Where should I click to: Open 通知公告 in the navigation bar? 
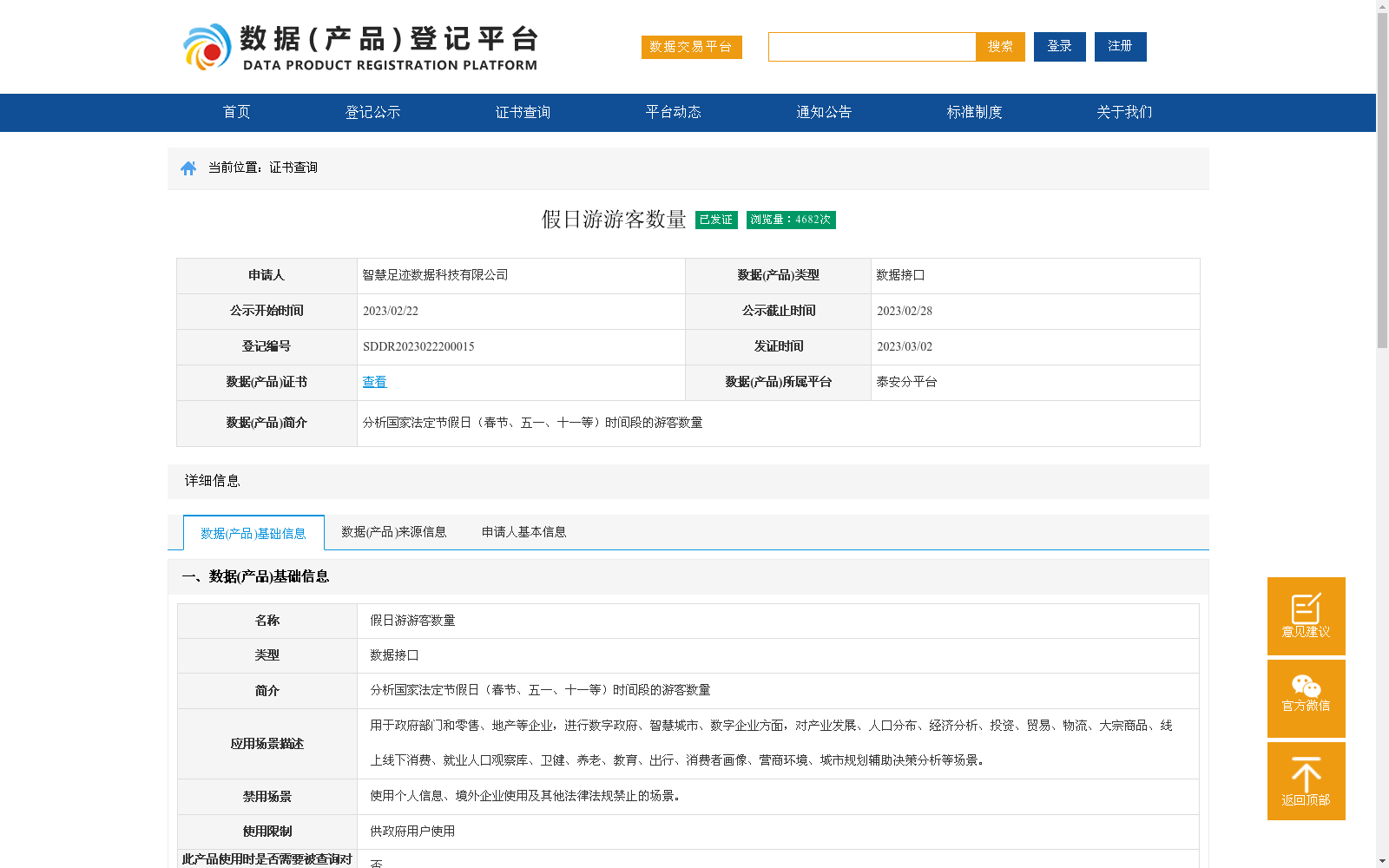824,112
